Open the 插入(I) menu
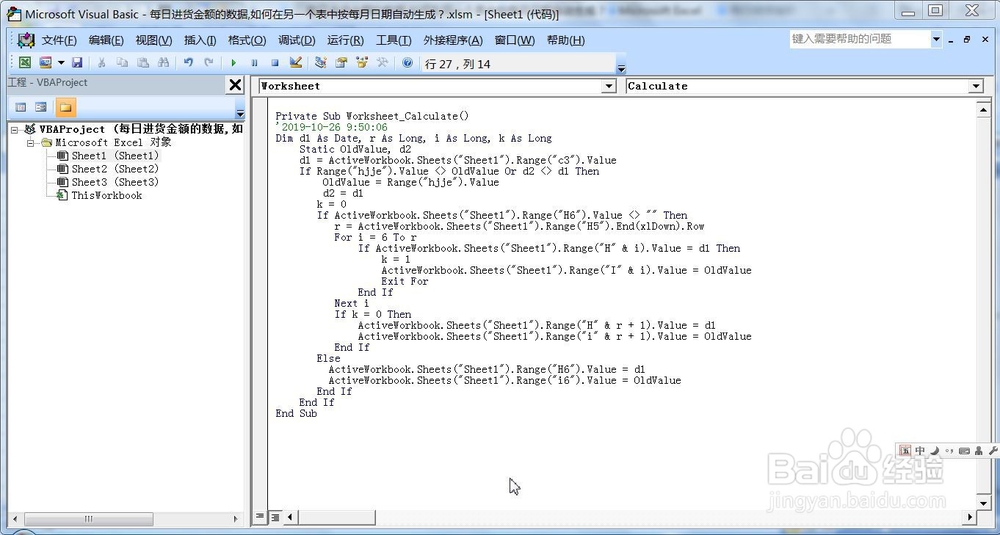 200,40
